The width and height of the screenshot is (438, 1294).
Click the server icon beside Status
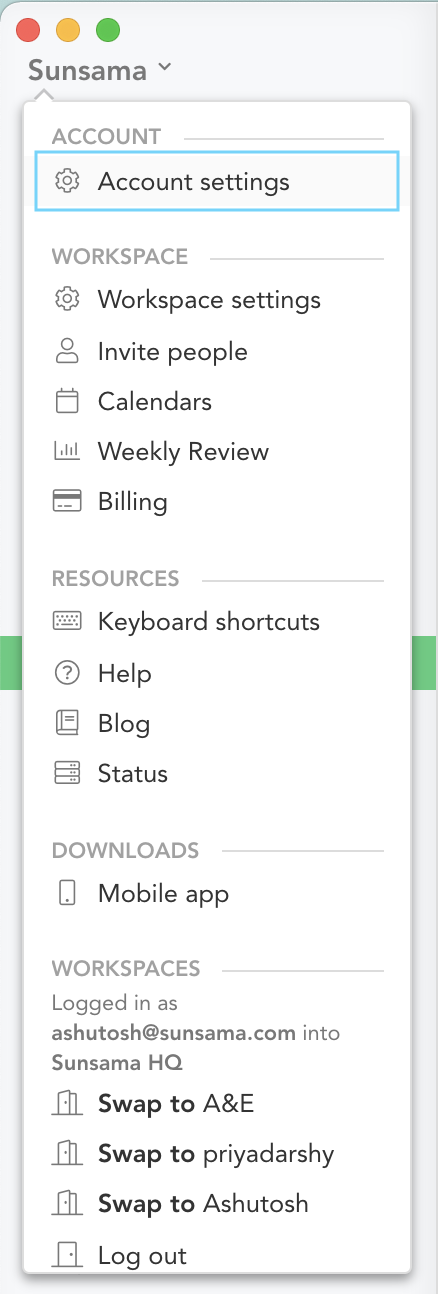click(x=67, y=773)
